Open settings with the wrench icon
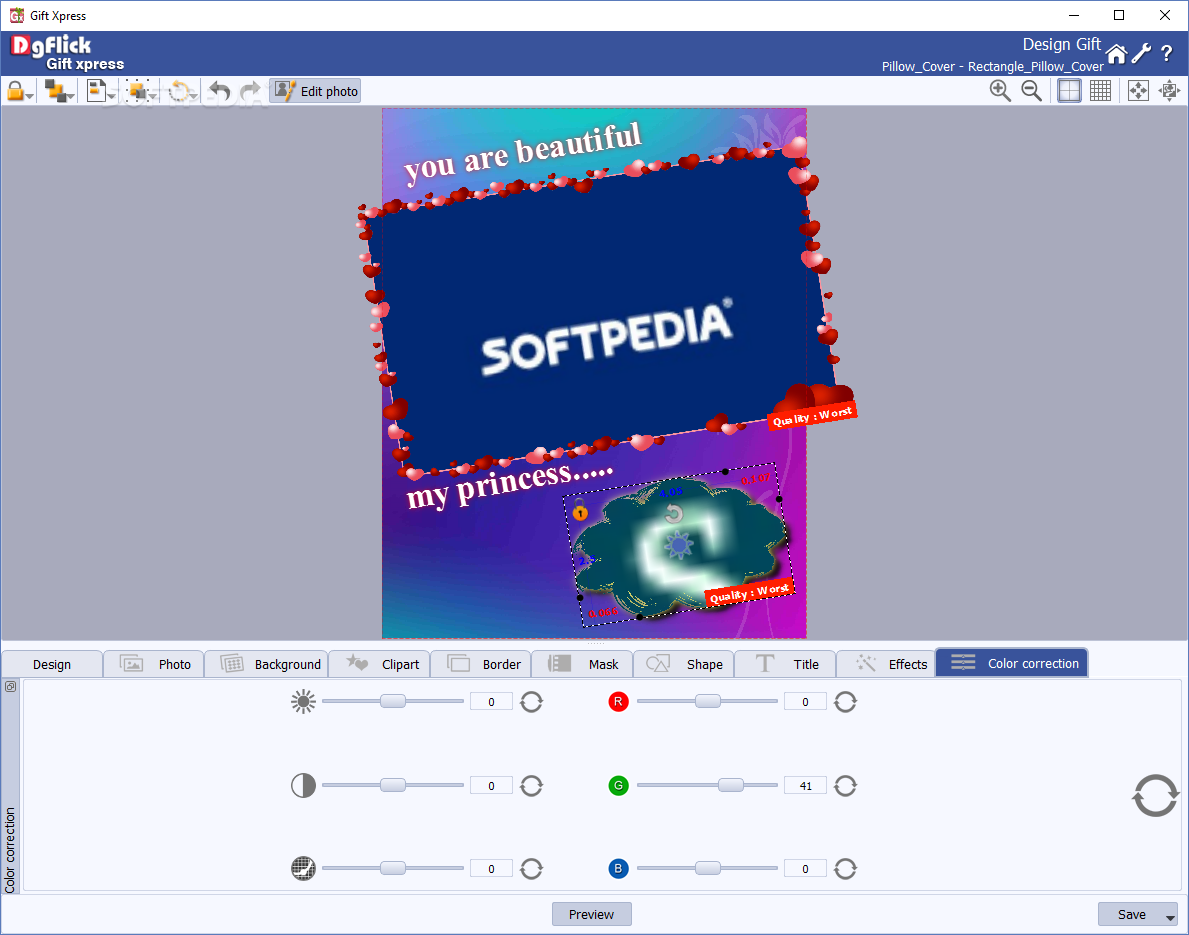 pos(1141,53)
